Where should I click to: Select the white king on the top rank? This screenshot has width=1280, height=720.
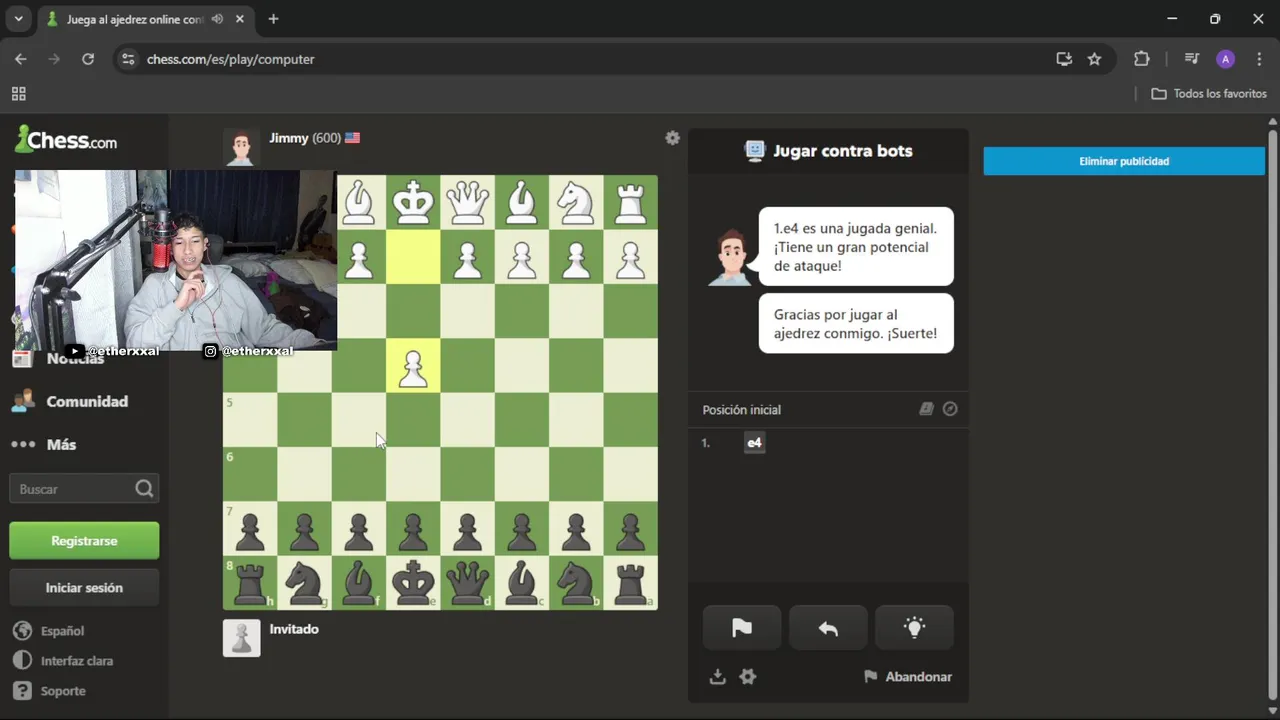pyautogui.click(x=413, y=203)
